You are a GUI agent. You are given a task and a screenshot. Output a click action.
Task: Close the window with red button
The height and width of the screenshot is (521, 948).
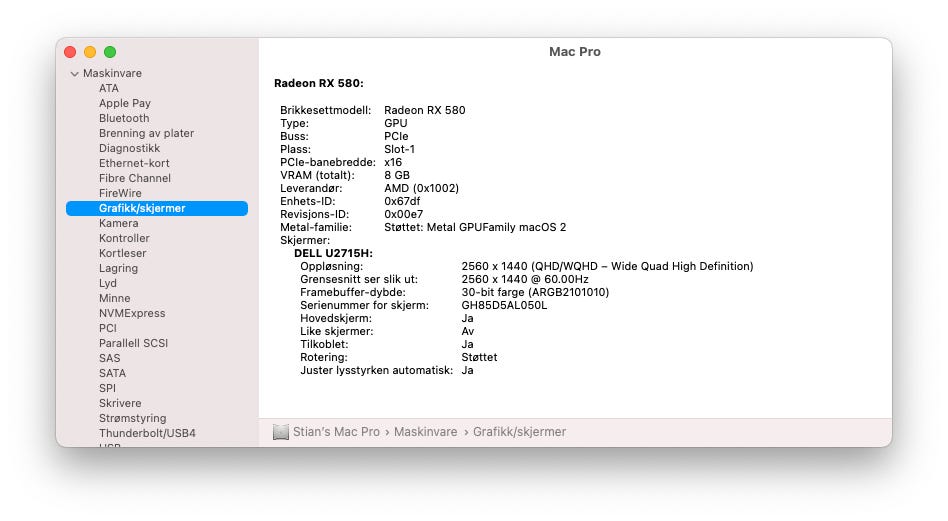tap(70, 52)
